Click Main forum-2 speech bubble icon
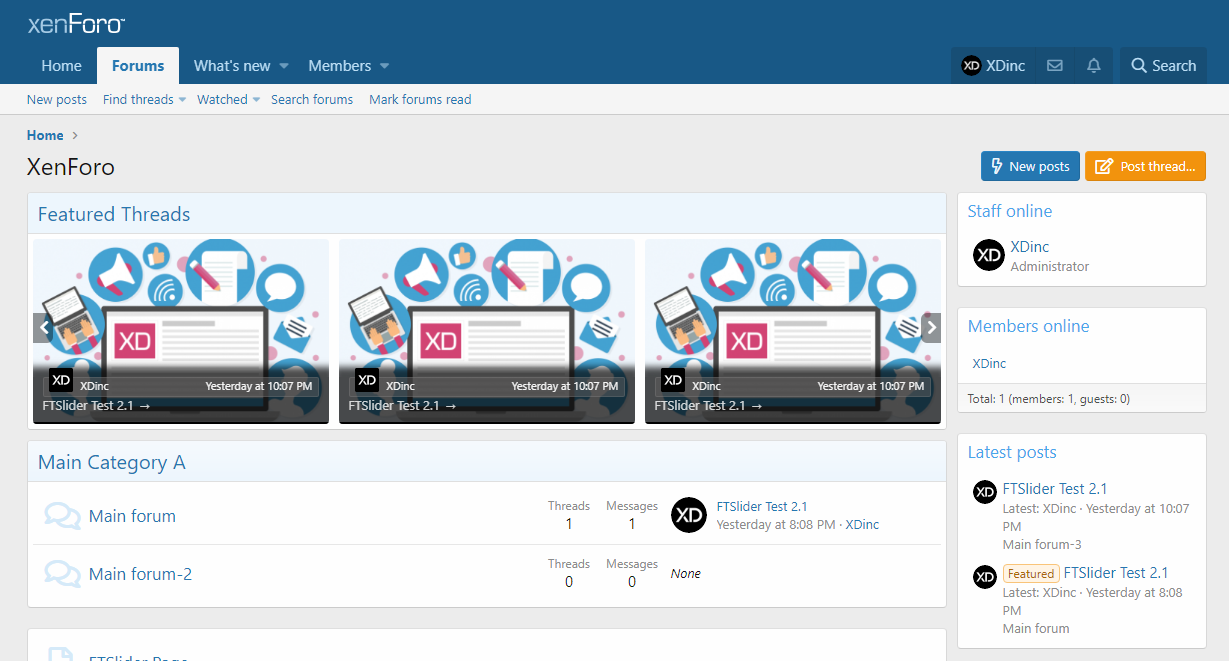The image size is (1229, 661). (x=63, y=574)
